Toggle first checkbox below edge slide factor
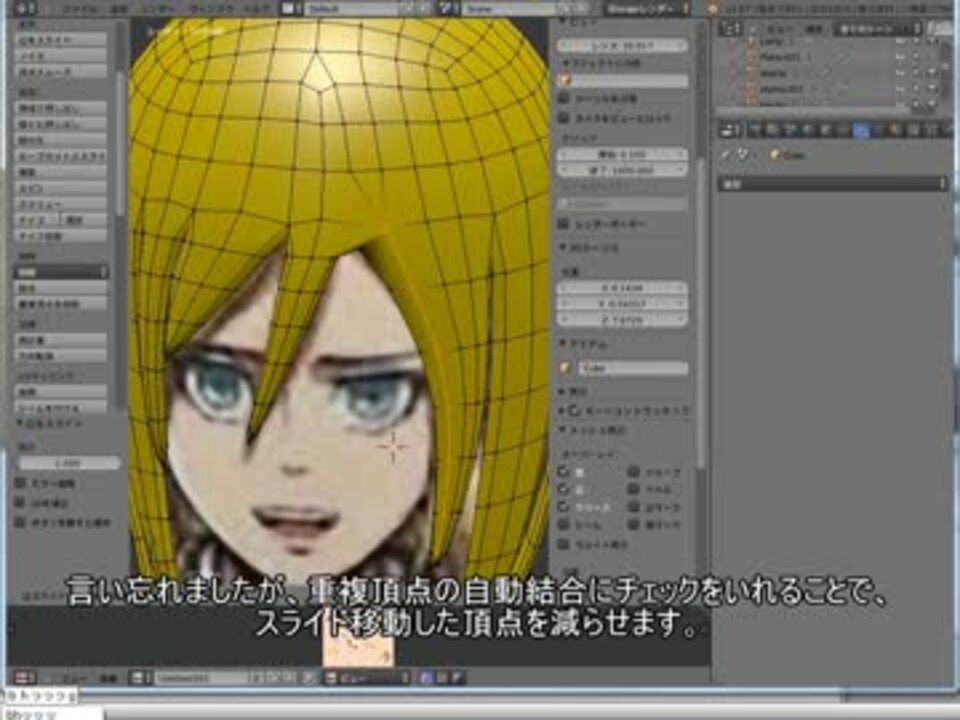The image size is (960, 720). (x=21, y=483)
